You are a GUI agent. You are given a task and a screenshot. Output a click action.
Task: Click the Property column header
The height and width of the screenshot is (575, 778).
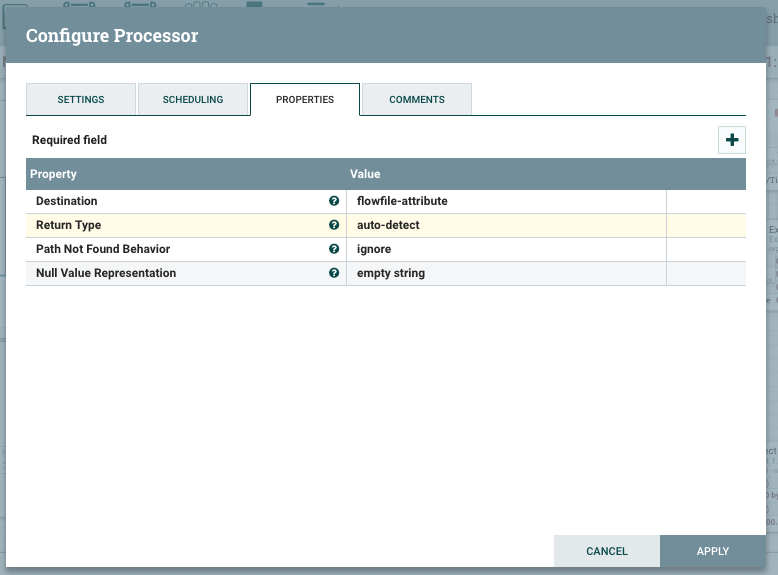coord(54,174)
